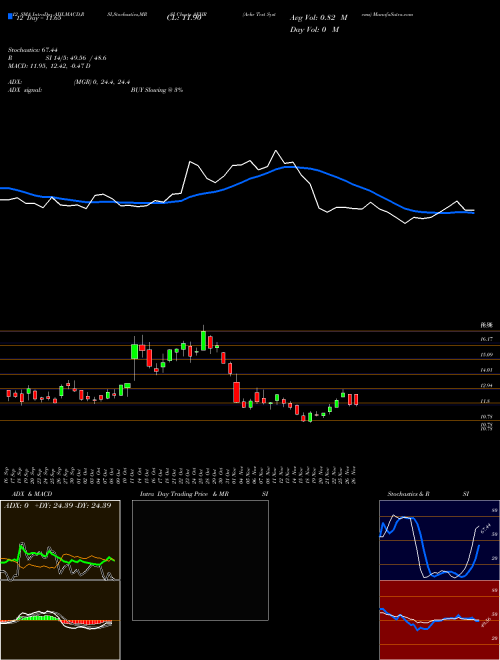Open the empty Intra Day Trading chart box

pos(200,560)
